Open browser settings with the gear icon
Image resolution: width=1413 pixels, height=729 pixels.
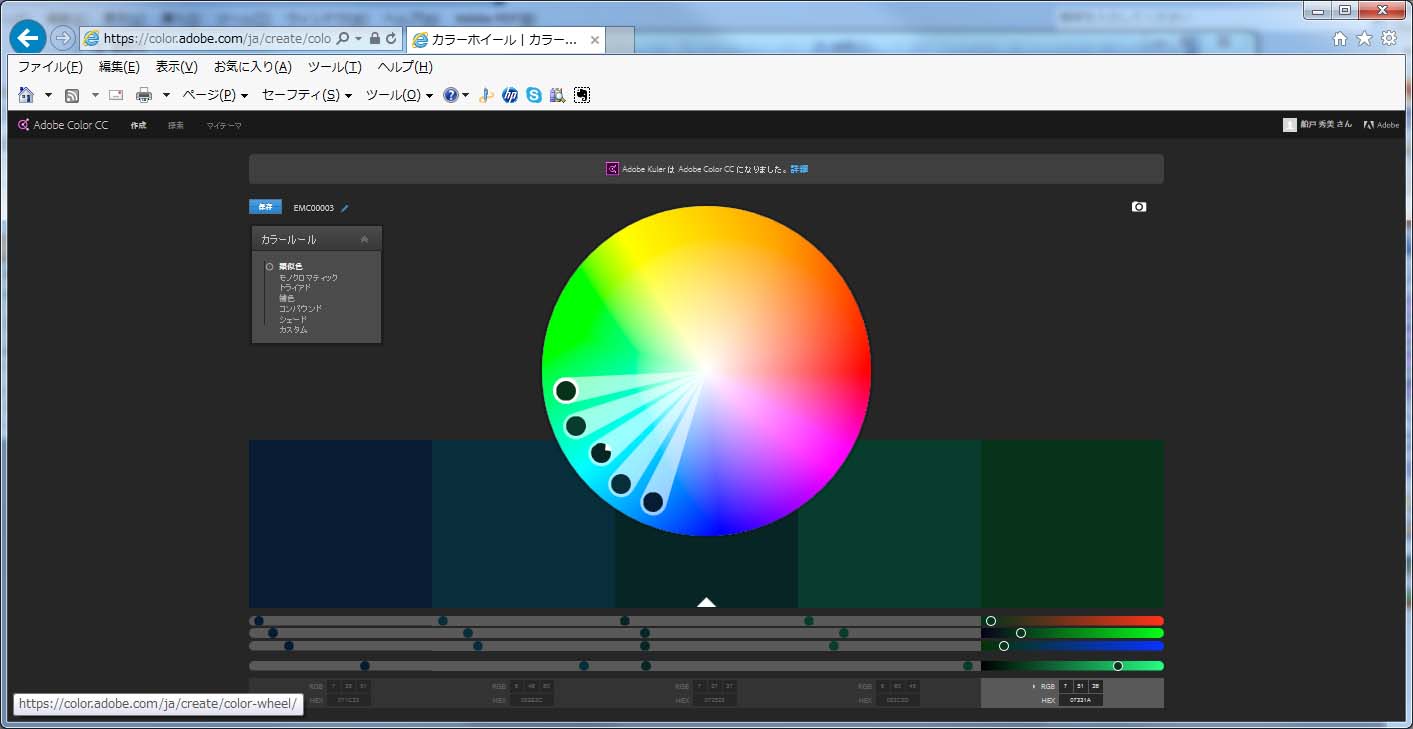coord(1389,38)
